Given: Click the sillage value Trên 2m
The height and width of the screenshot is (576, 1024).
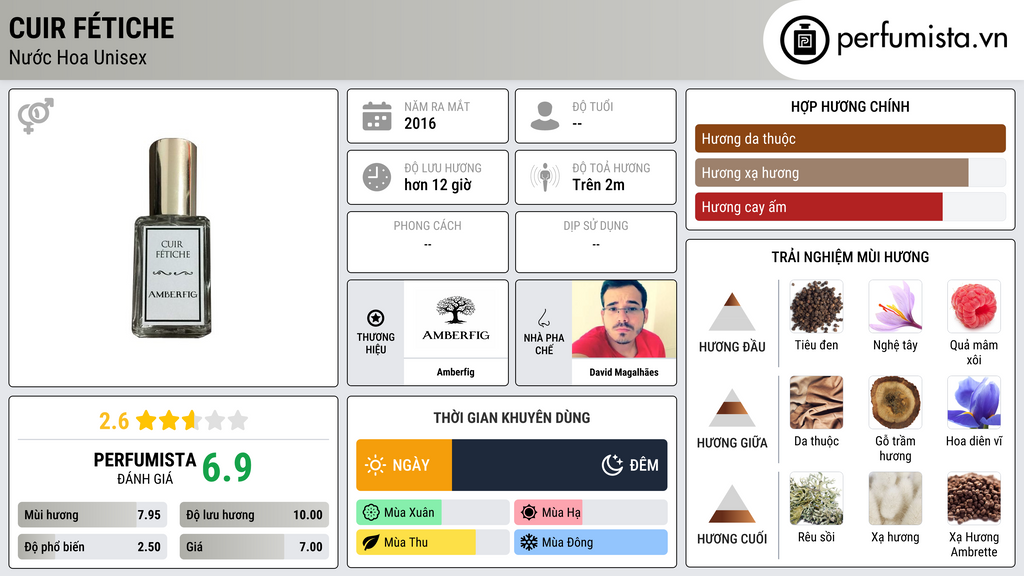Looking at the screenshot, I should (598, 185).
